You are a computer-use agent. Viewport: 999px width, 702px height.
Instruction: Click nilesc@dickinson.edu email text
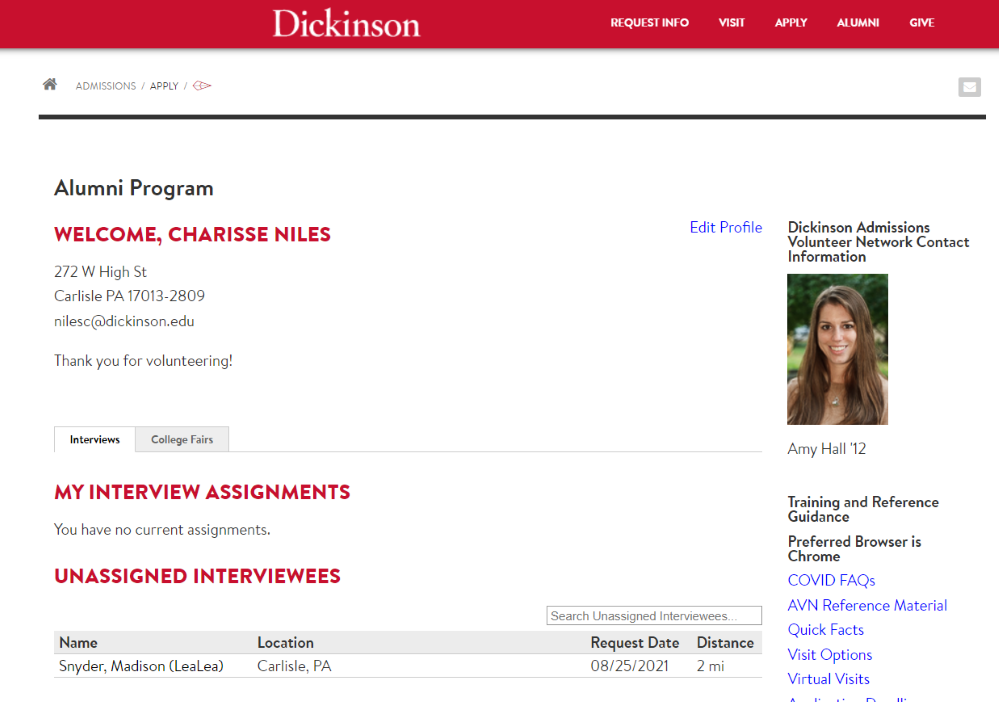pyautogui.click(x=124, y=321)
